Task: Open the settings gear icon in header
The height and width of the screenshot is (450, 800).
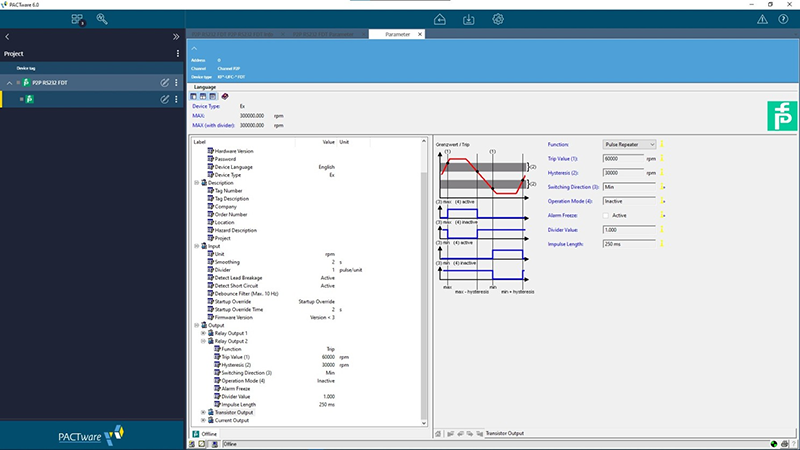Action: [498, 19]
